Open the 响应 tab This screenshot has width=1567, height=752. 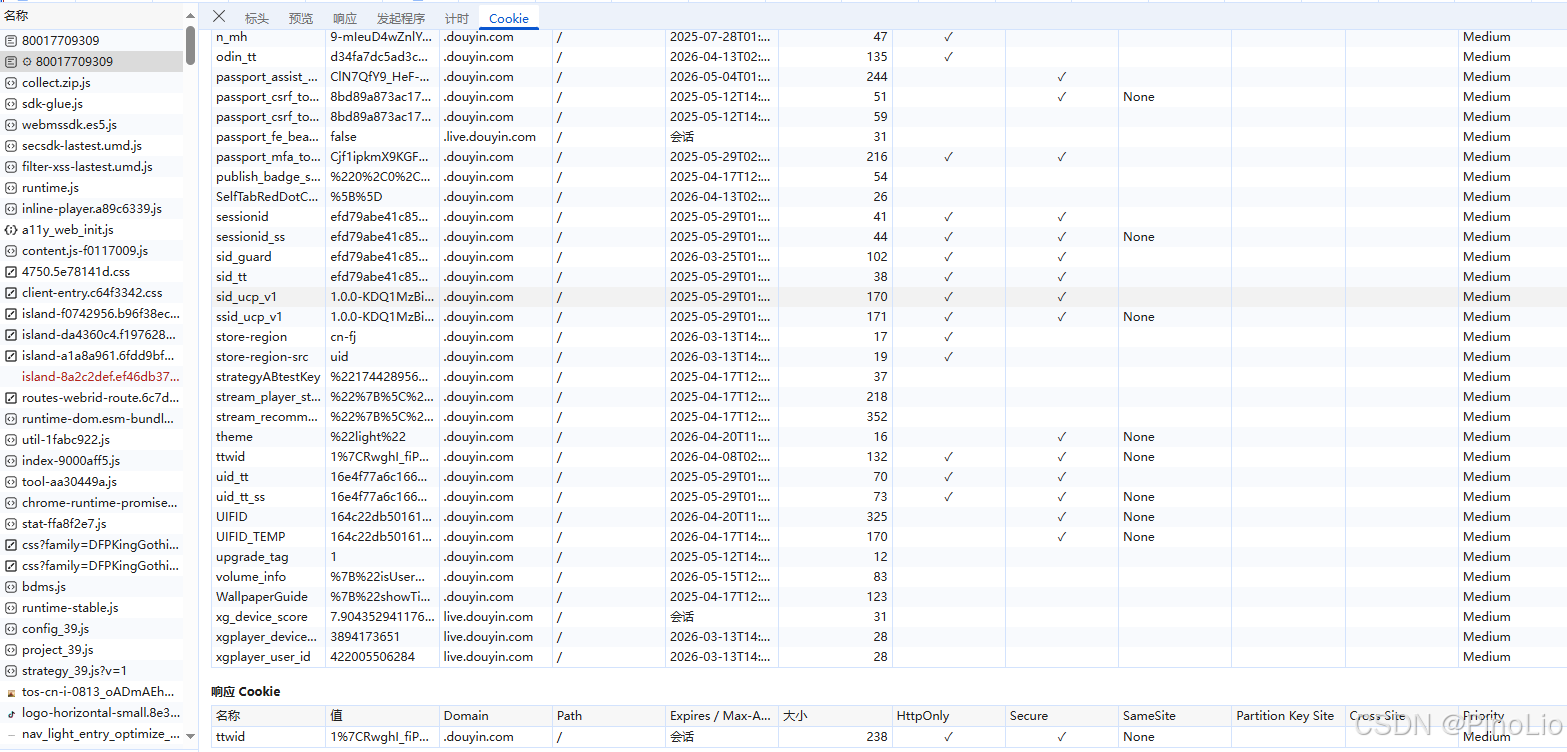pyautogui.click(x=345, y=18)
